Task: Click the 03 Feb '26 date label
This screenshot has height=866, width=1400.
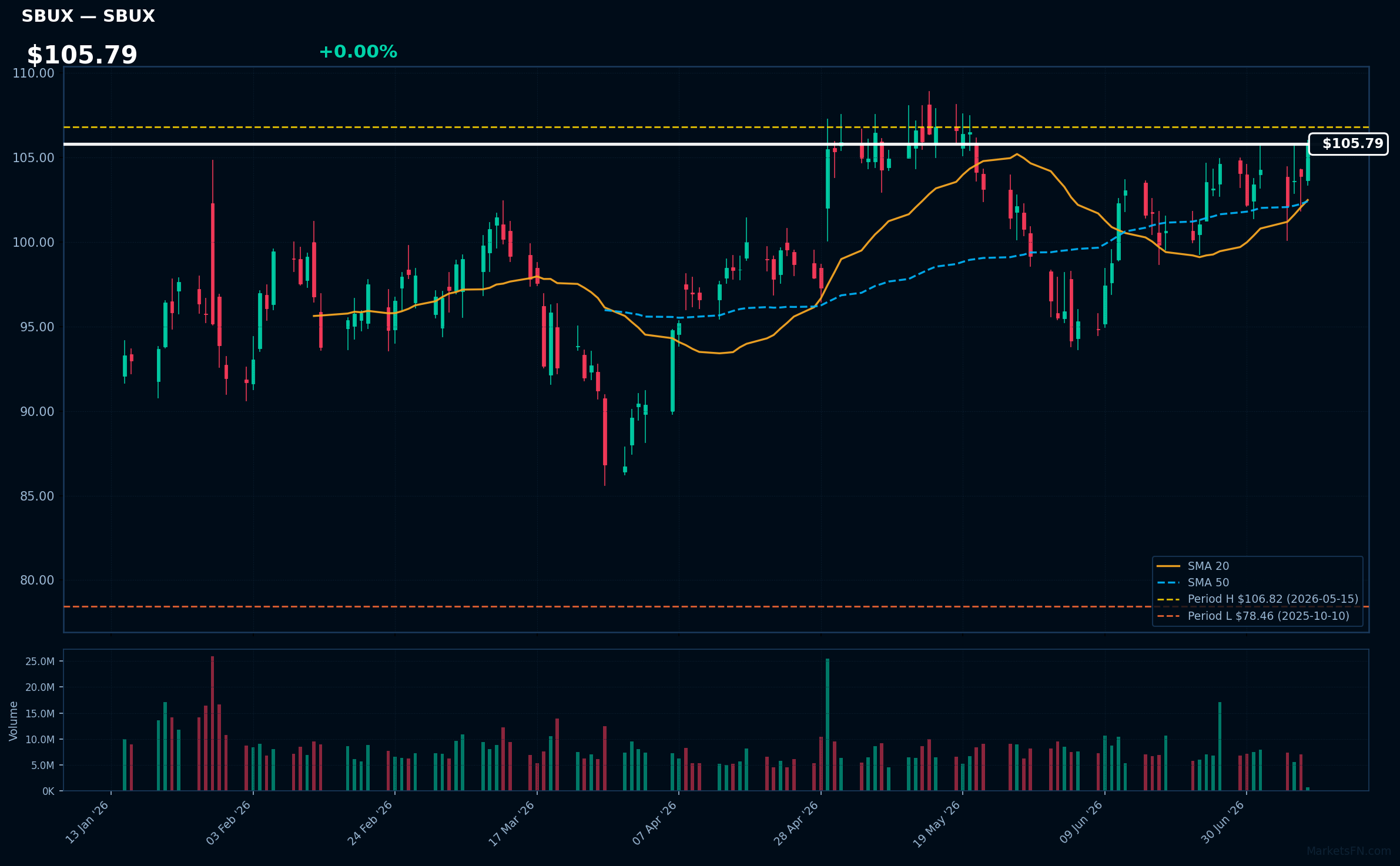Action: [229, 823]
